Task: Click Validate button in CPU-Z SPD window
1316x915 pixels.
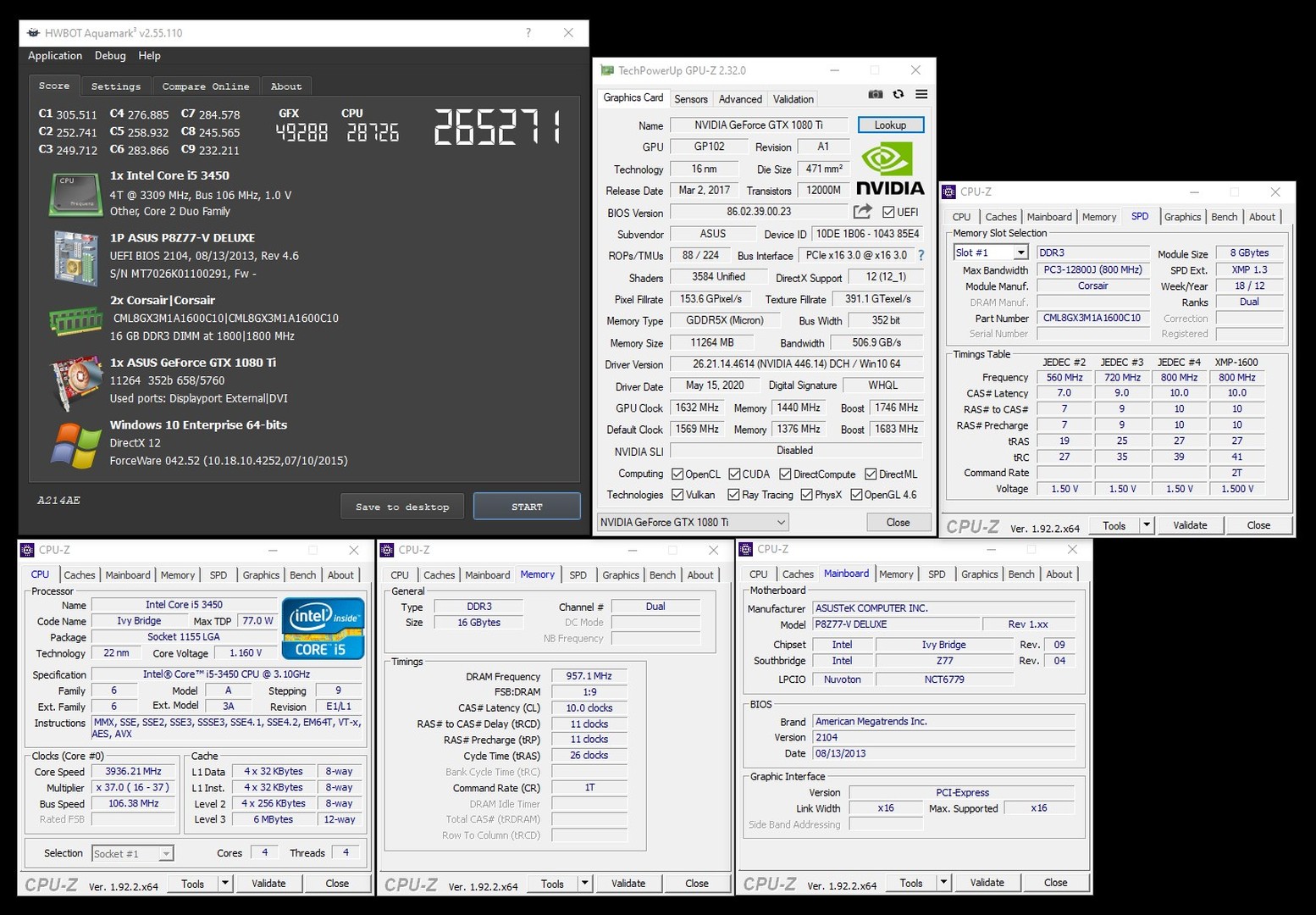Action: (x=1190, y=525)
